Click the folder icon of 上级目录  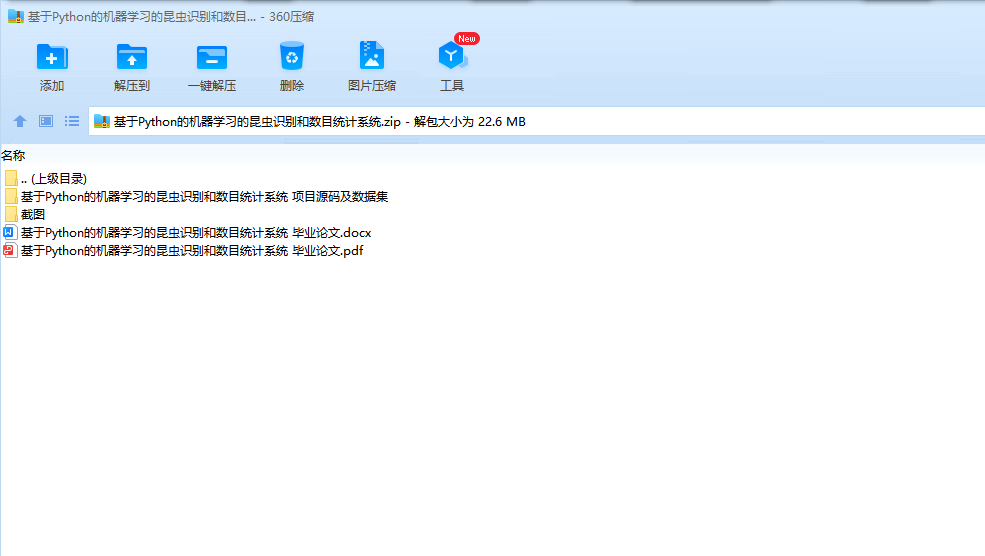11,178
